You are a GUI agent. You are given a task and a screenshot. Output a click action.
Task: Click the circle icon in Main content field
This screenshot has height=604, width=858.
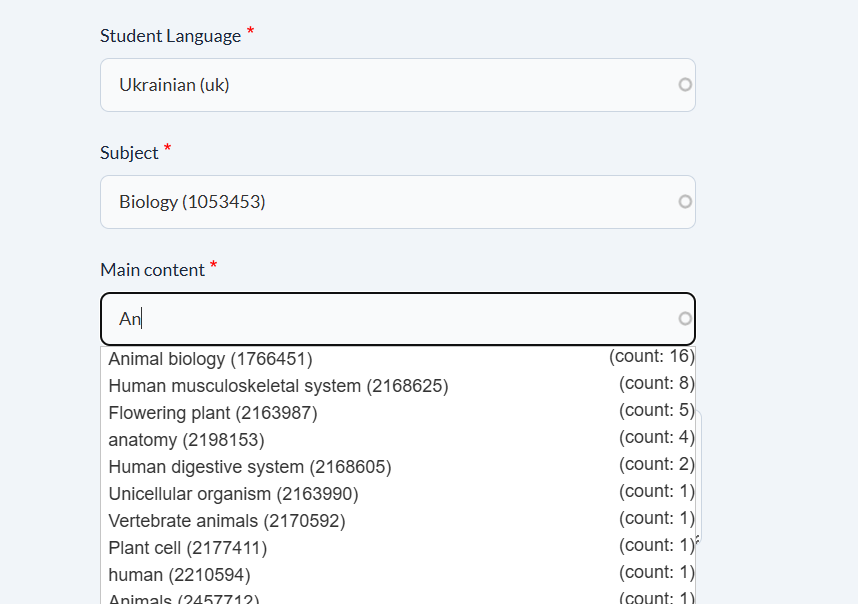[685, 319]
